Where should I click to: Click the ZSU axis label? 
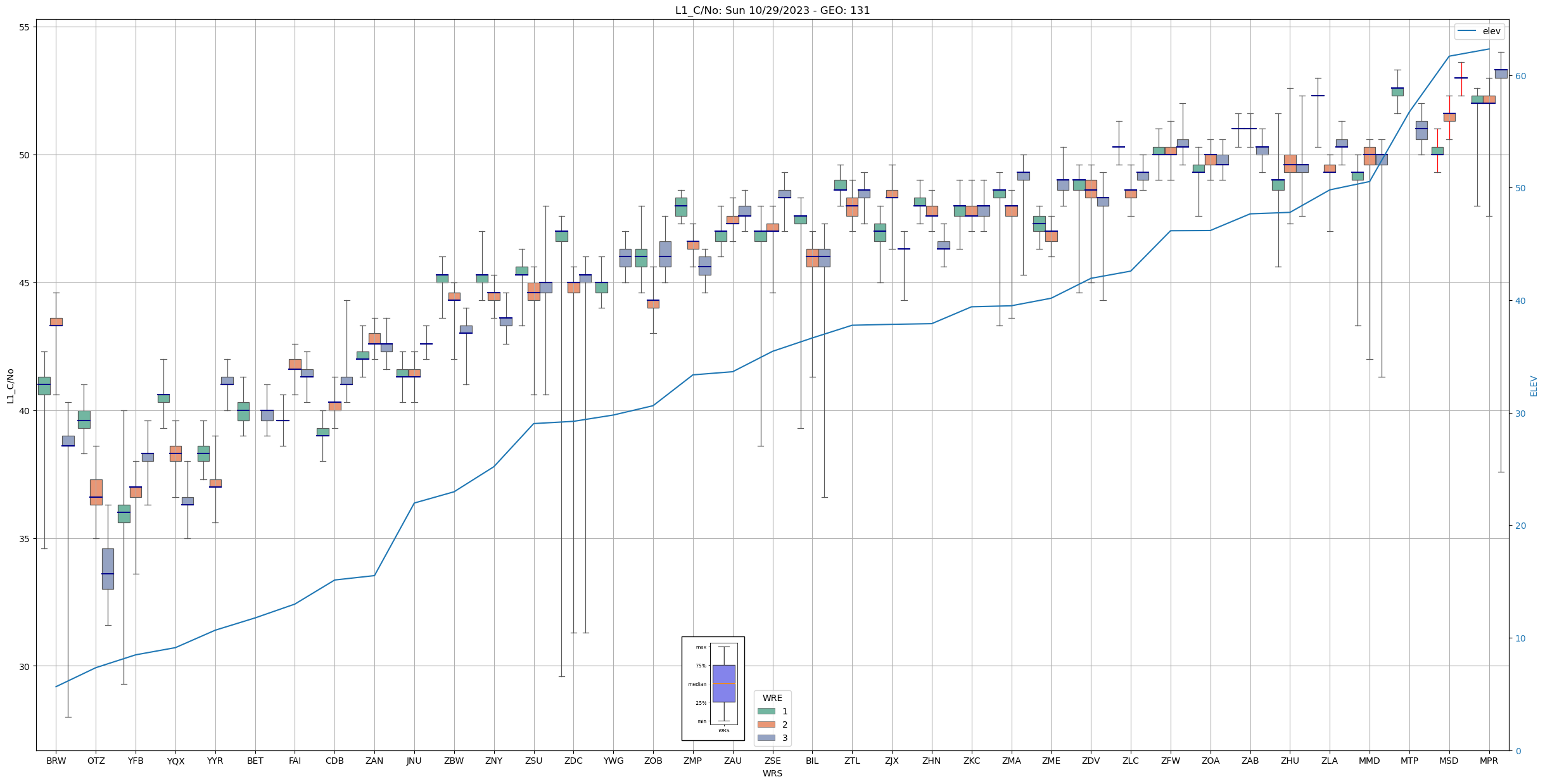click(x=534, y=761)
